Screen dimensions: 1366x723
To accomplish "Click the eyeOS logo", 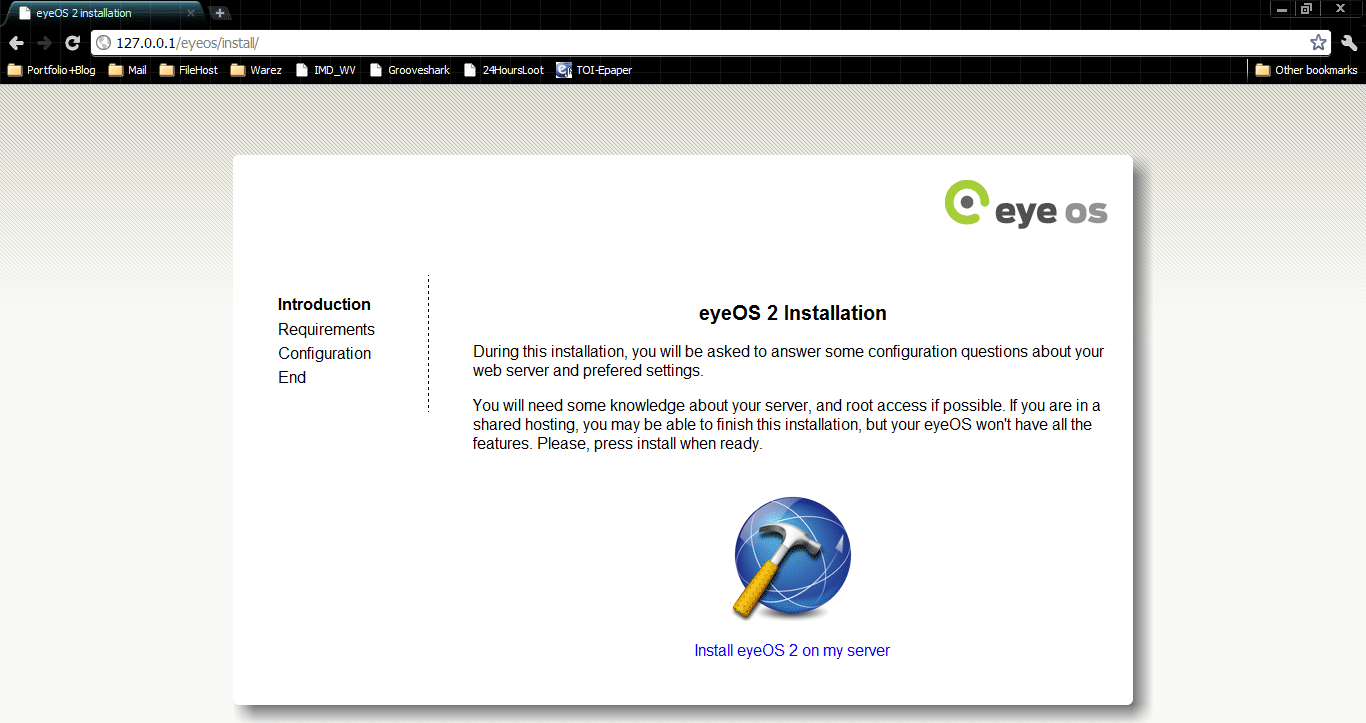I will [x=1026, y=204].
